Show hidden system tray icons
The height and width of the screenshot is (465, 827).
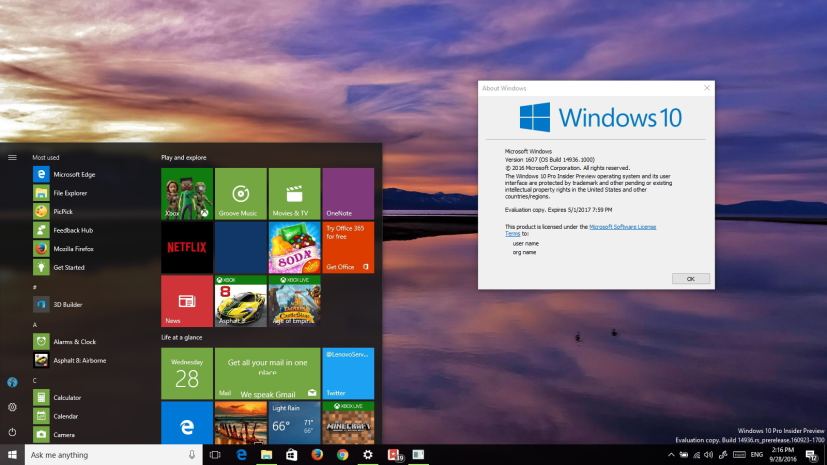pyautogui.click(x=671, y=454)
